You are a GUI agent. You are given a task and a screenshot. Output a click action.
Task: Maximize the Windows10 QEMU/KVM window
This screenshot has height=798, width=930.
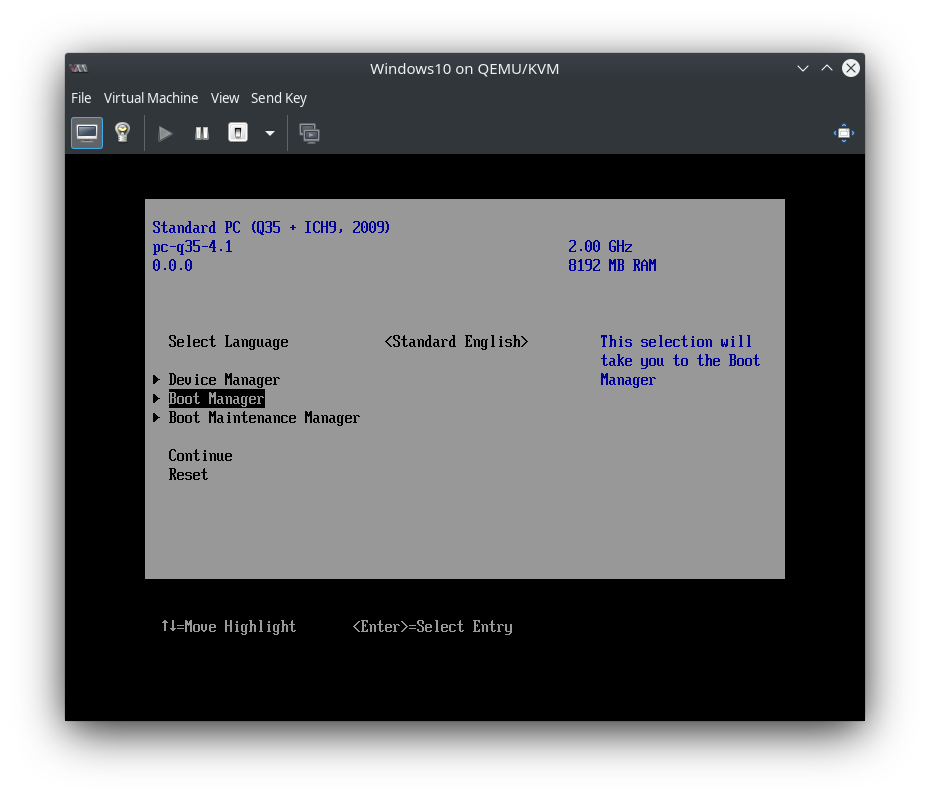pyautogui.click(x=827, y=69)
